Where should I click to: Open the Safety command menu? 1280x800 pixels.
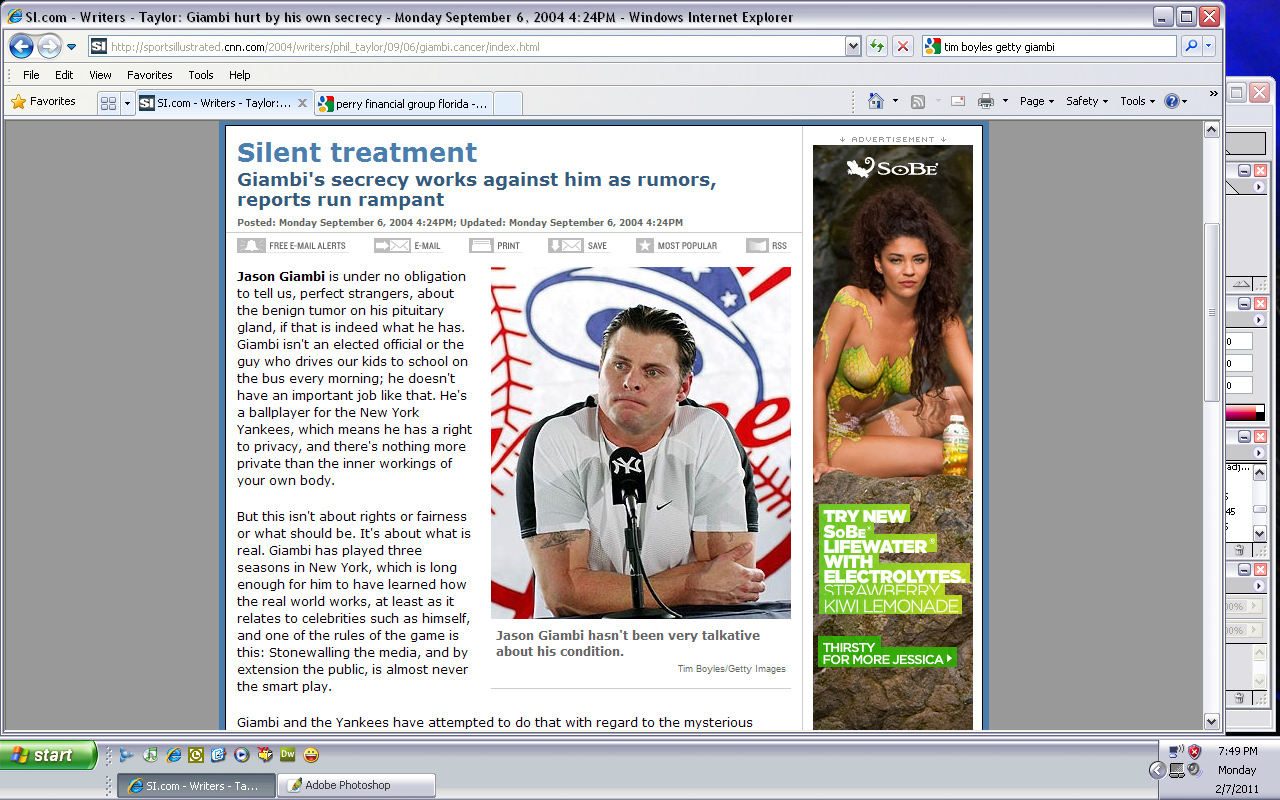(1087, 101)
